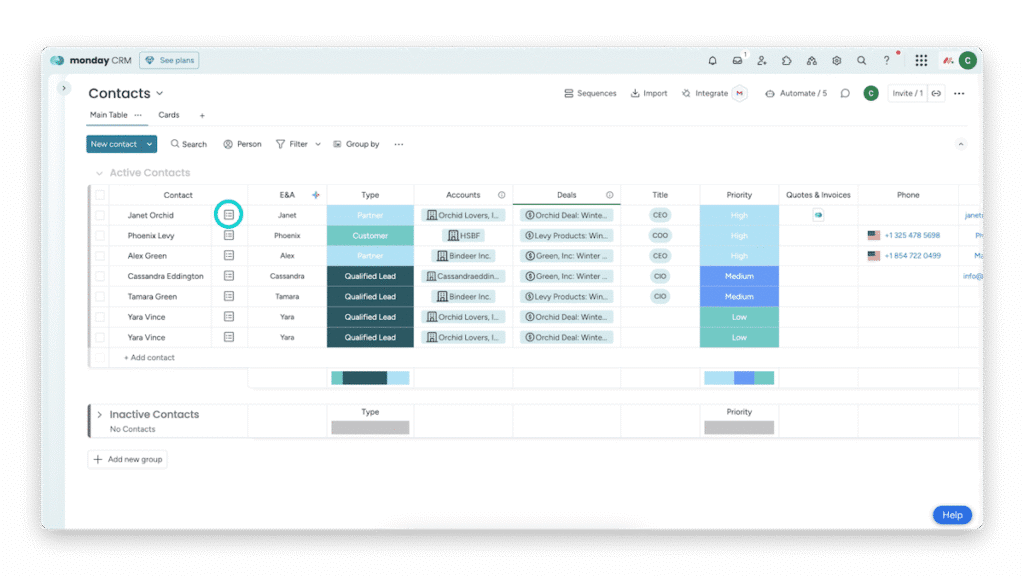Expand the Inactive Contacts group
This screenshot has height=576, width=1024.
tap(99, 415)
